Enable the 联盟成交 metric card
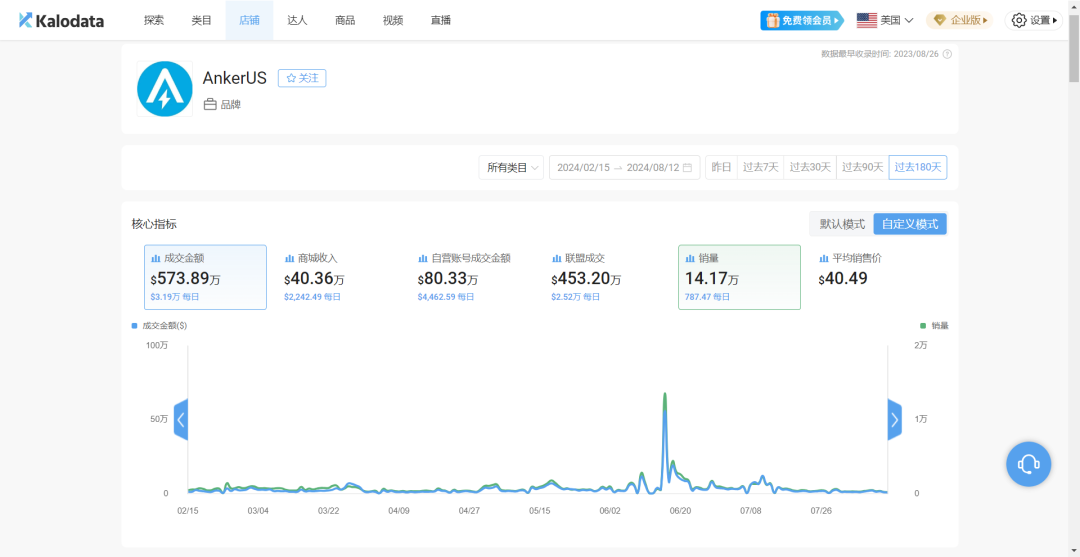The width and height of the screenshot is (1080, 557). pos(605,277)
